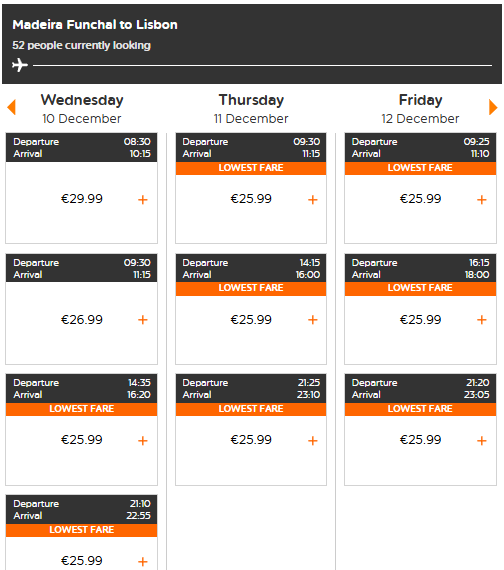Expand the Wednesday 14:35 flight plus icon
This screenshot has width=504, height=570.
click(x=143, y=441)
